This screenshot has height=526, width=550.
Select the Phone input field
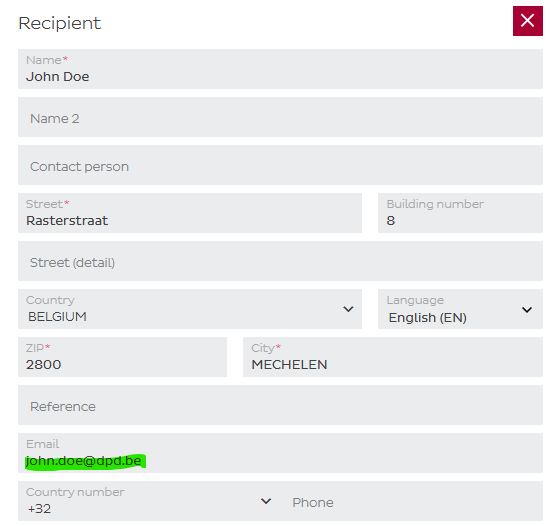(x=414, y=502)
